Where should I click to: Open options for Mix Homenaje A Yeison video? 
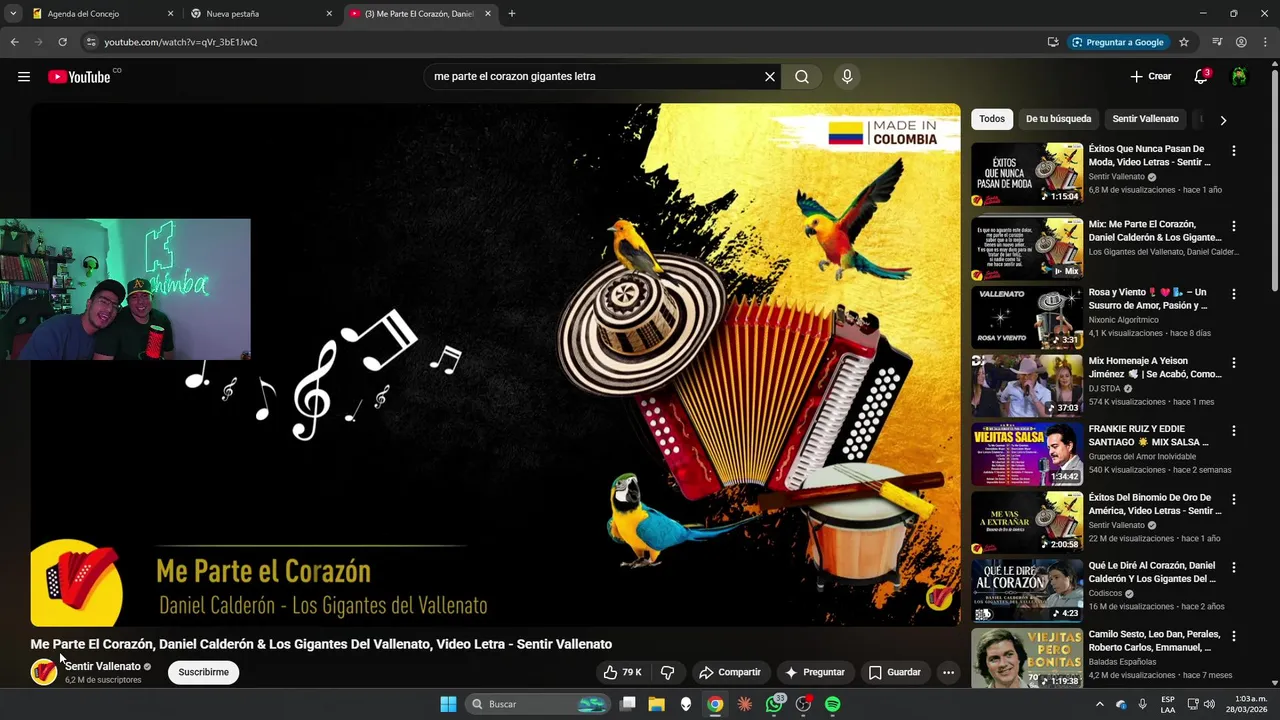[x=1233, y=363]
